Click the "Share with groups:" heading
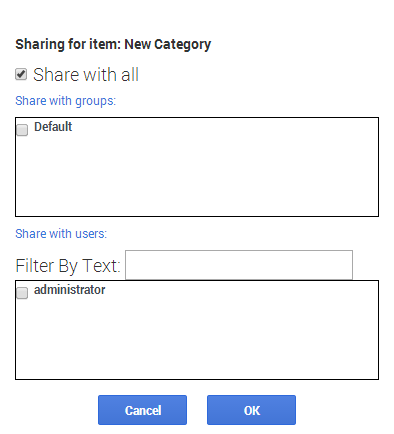This screenshot has width=394, height=434. 65,101
